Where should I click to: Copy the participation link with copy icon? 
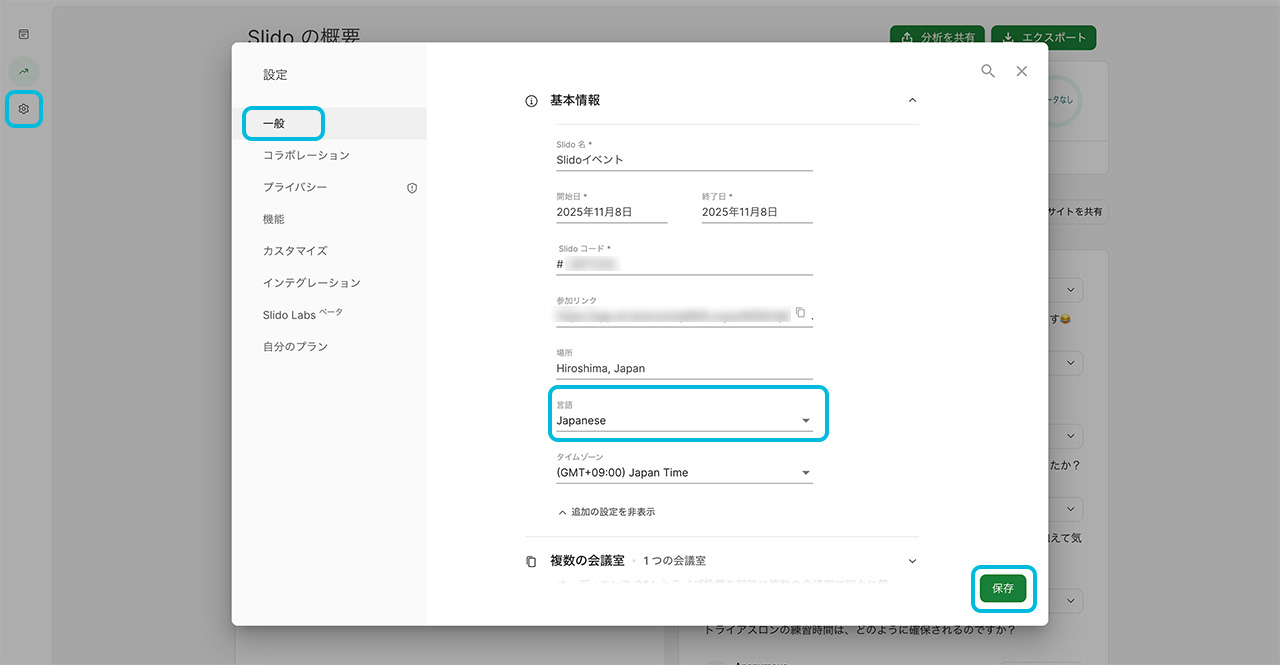800,313
